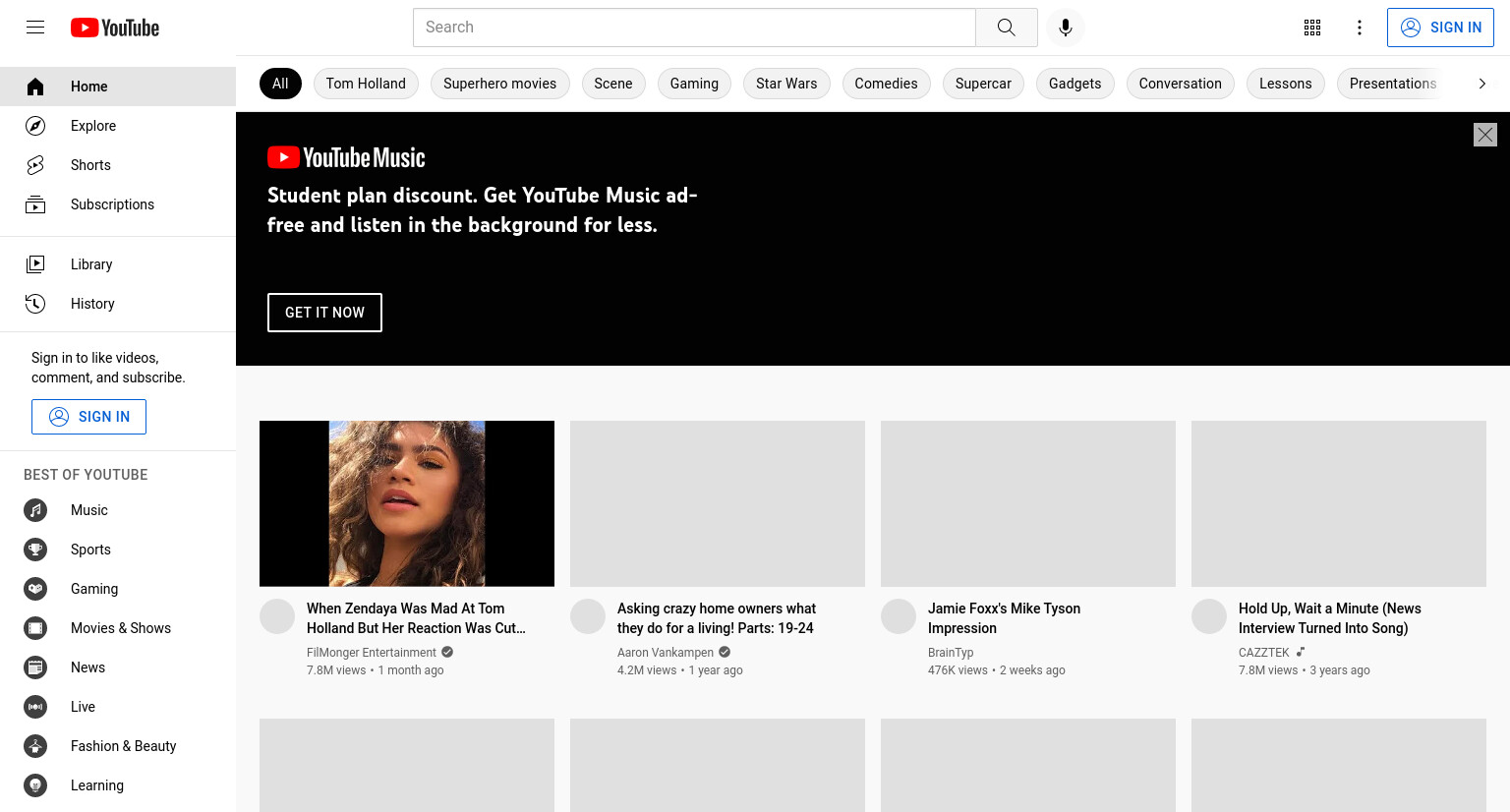Screen dimensions: 1510x812
Task: Open Movies & Shows label
Action: click(x=121, y=628)
